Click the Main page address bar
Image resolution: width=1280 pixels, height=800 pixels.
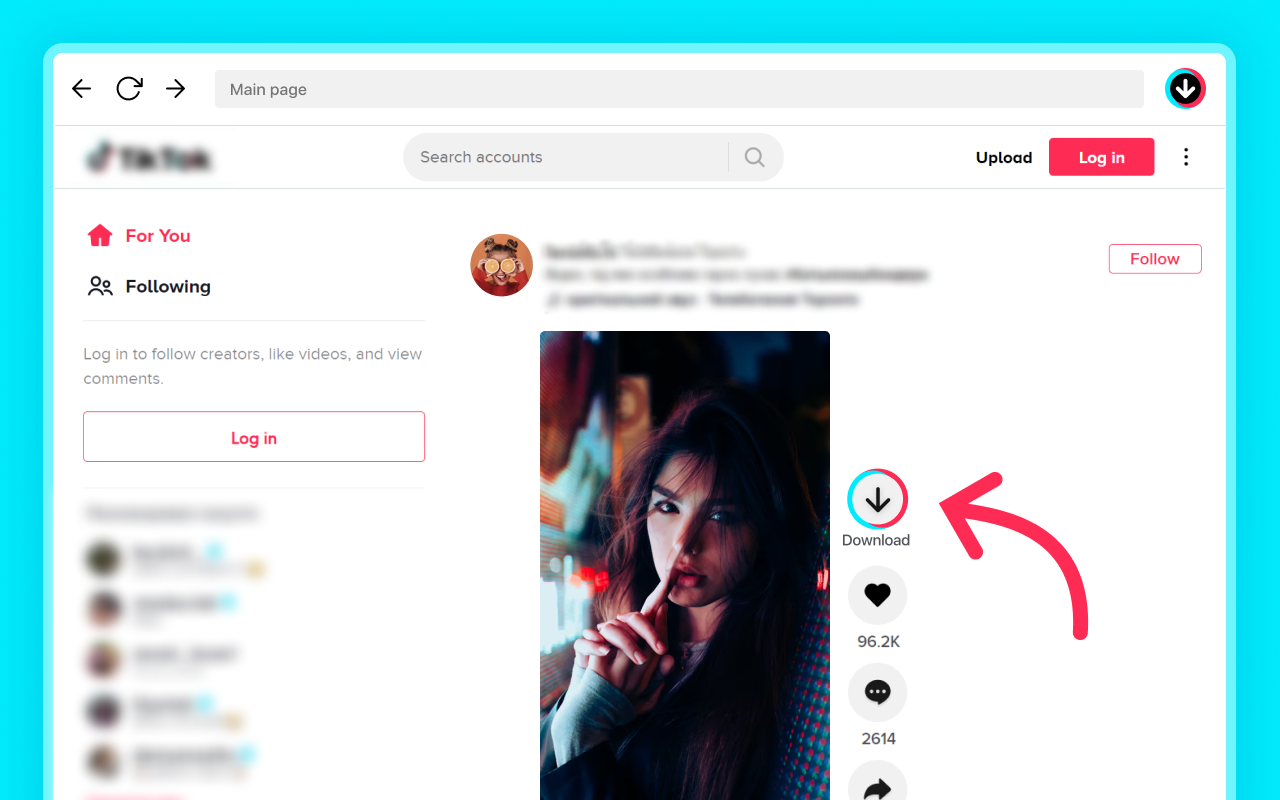coord(679,89)
